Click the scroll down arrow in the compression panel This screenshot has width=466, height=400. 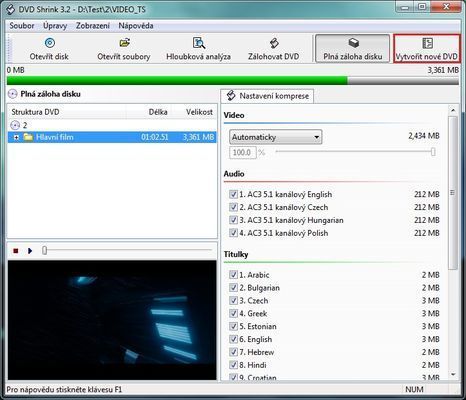tap(453, 375)
